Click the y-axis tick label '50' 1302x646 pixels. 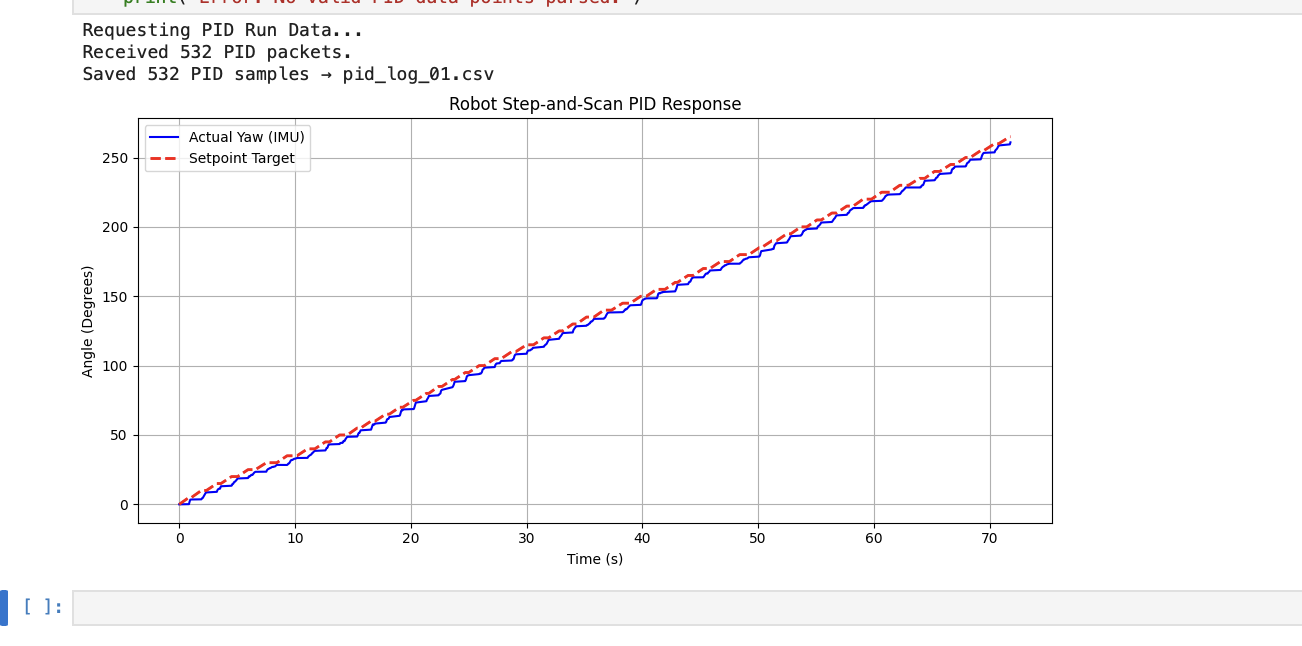(x=119, y=435)
